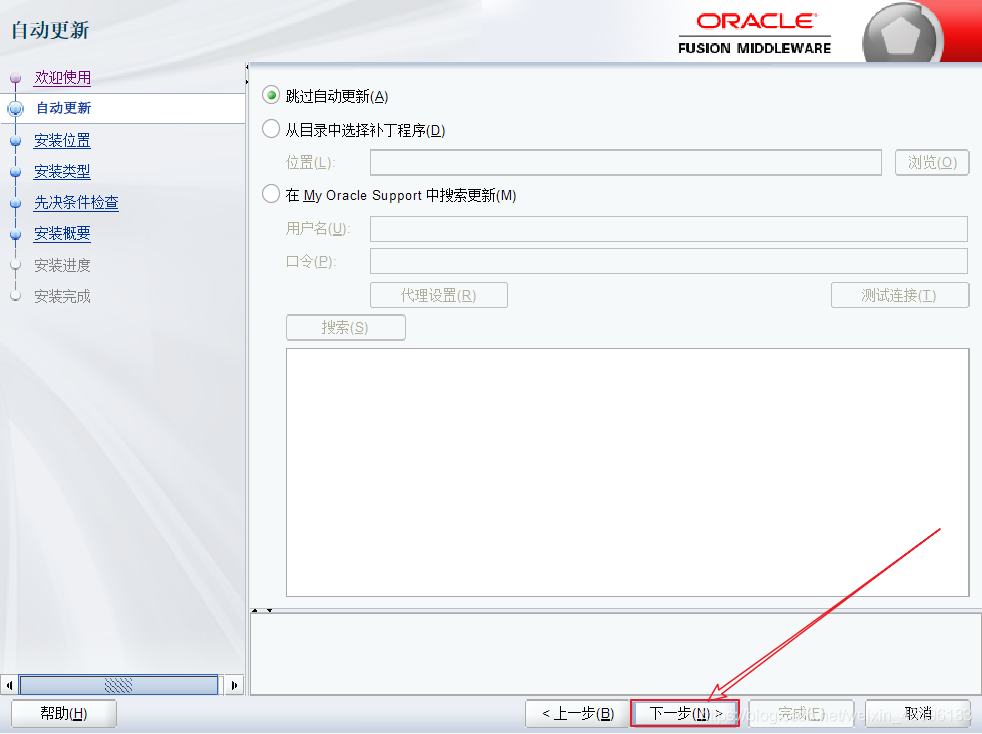Viewport: 982px width, 734px height.
Task: Click the sidebar horizontal scrollbar thumb
Action: pyautogui.click(x=118, y=685)
